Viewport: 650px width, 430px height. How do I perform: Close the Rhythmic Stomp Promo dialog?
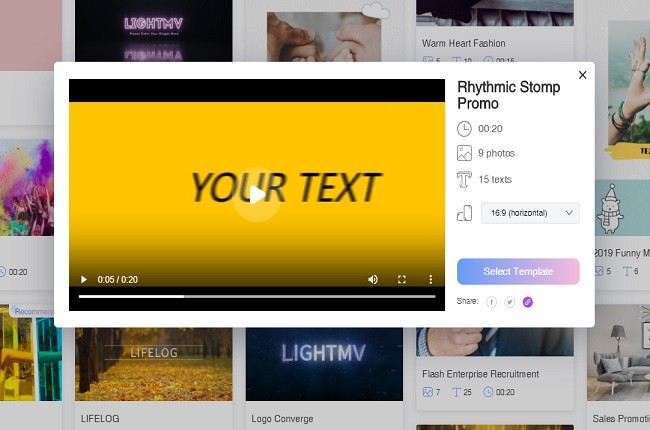click(582, 75)
